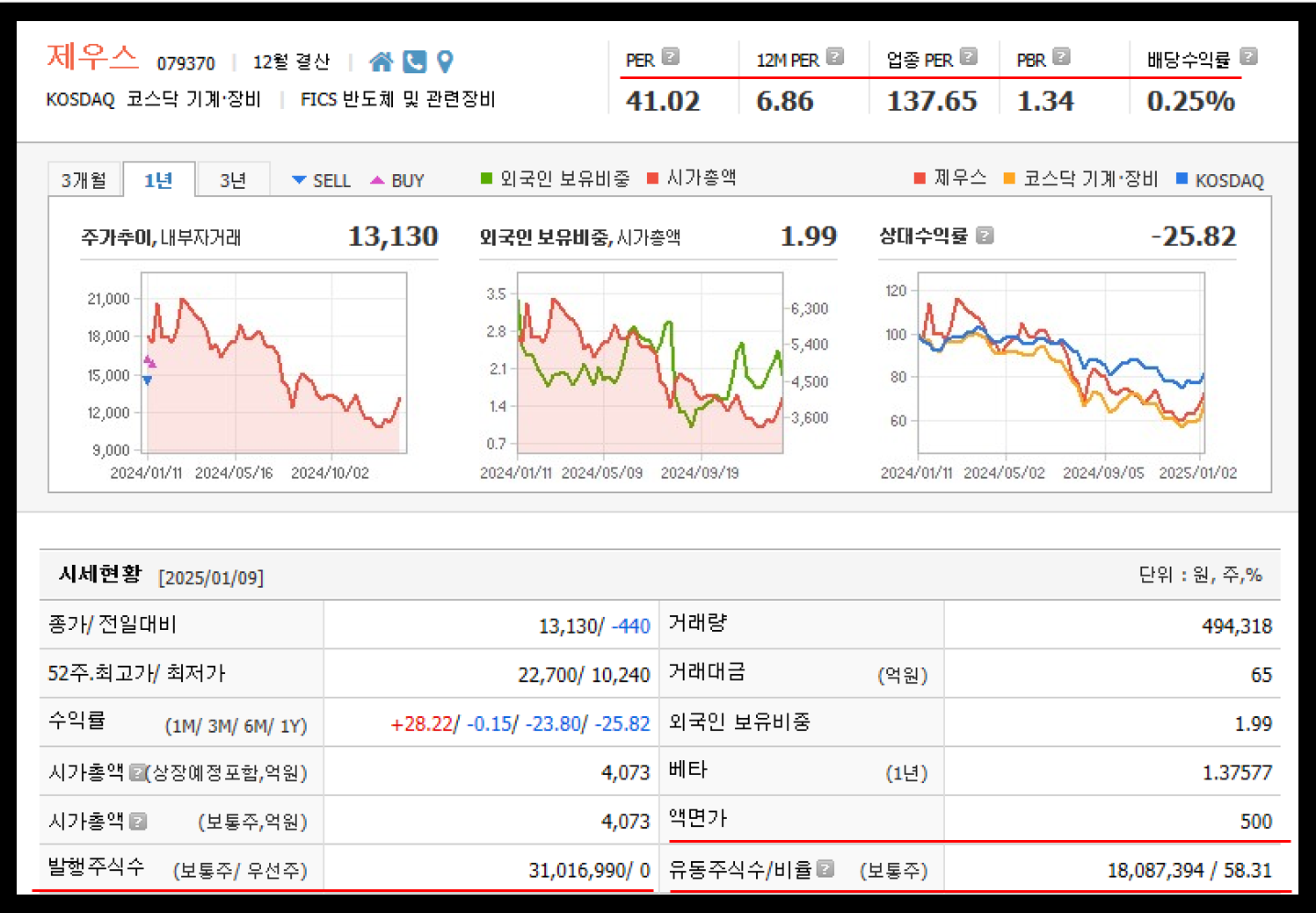Click the 액면가 value 500

[x=1255, y=822]
